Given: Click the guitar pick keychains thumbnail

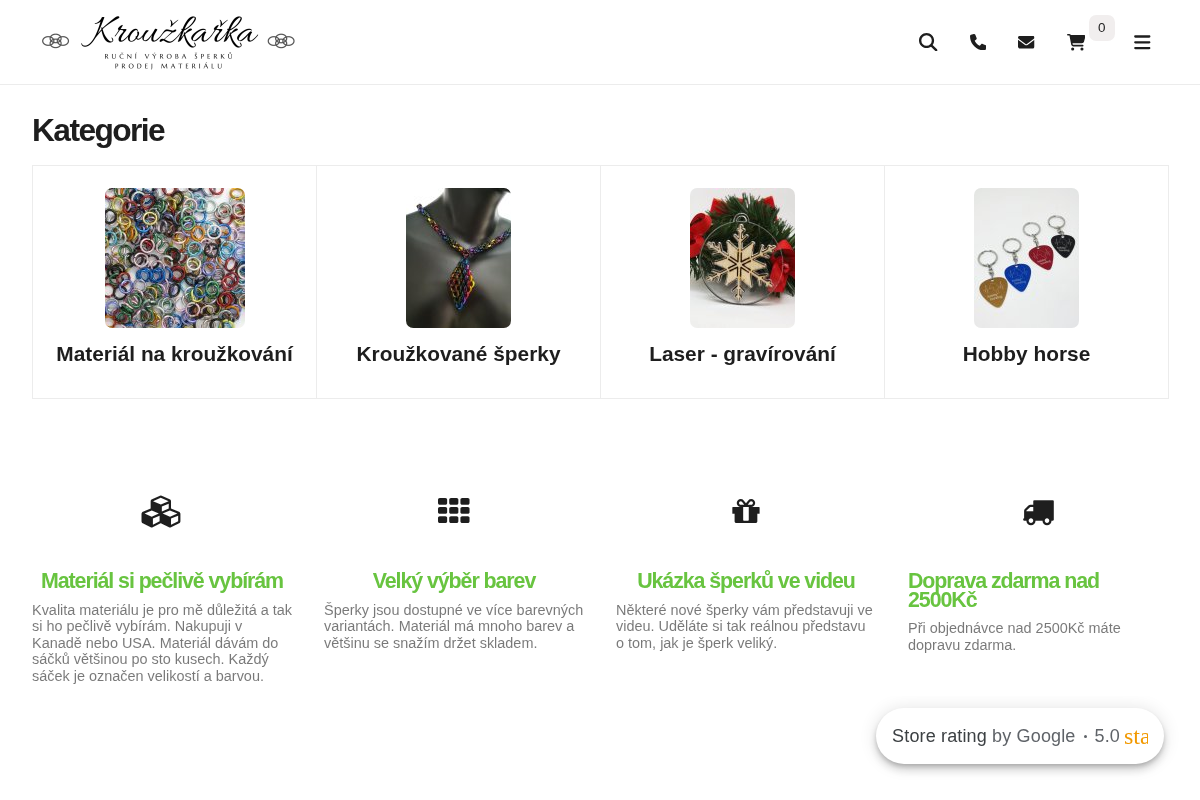Looking at the screenshot, I should 1027,258.
